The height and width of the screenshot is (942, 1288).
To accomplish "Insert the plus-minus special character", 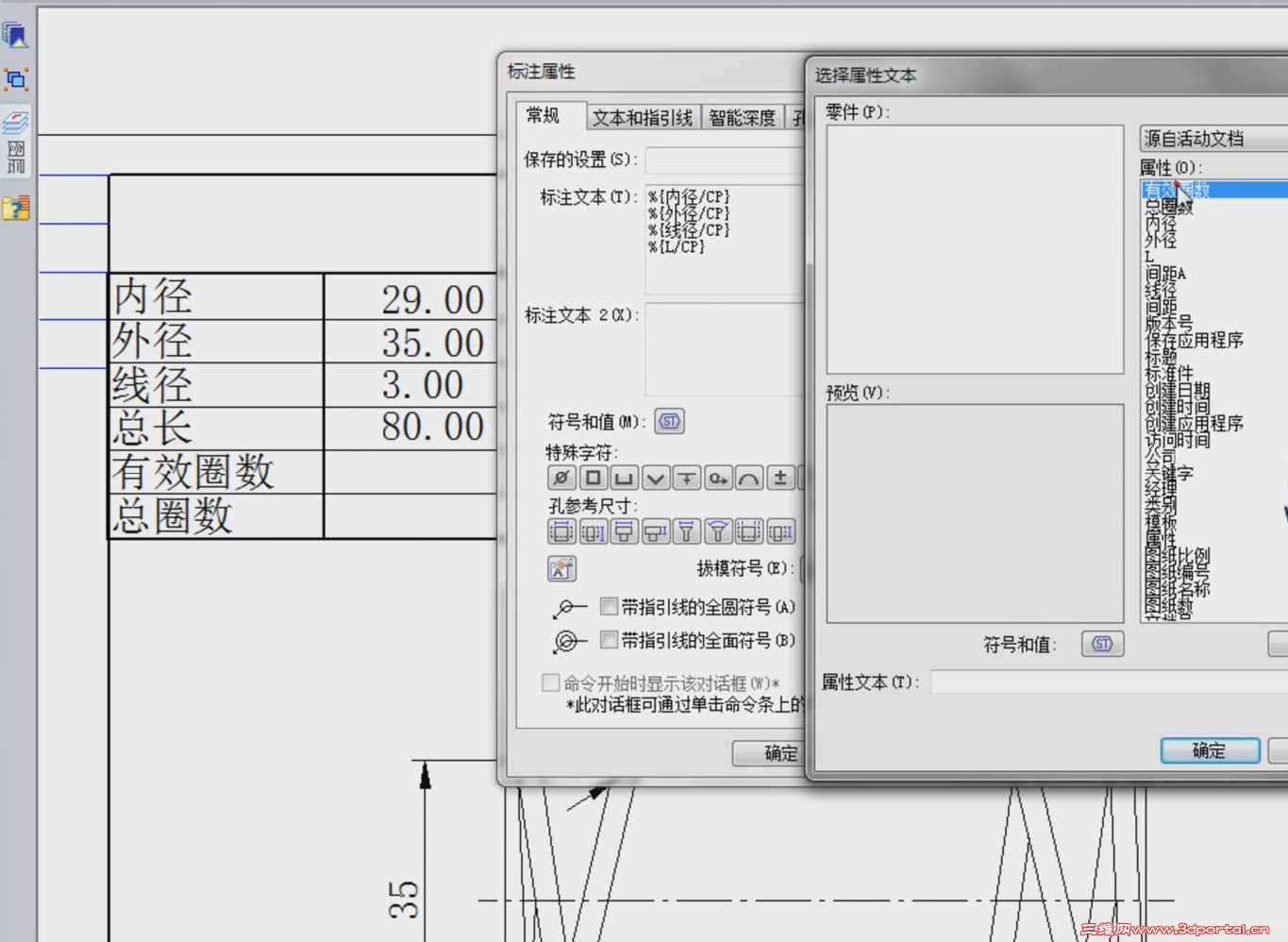I will coord(780,479).
